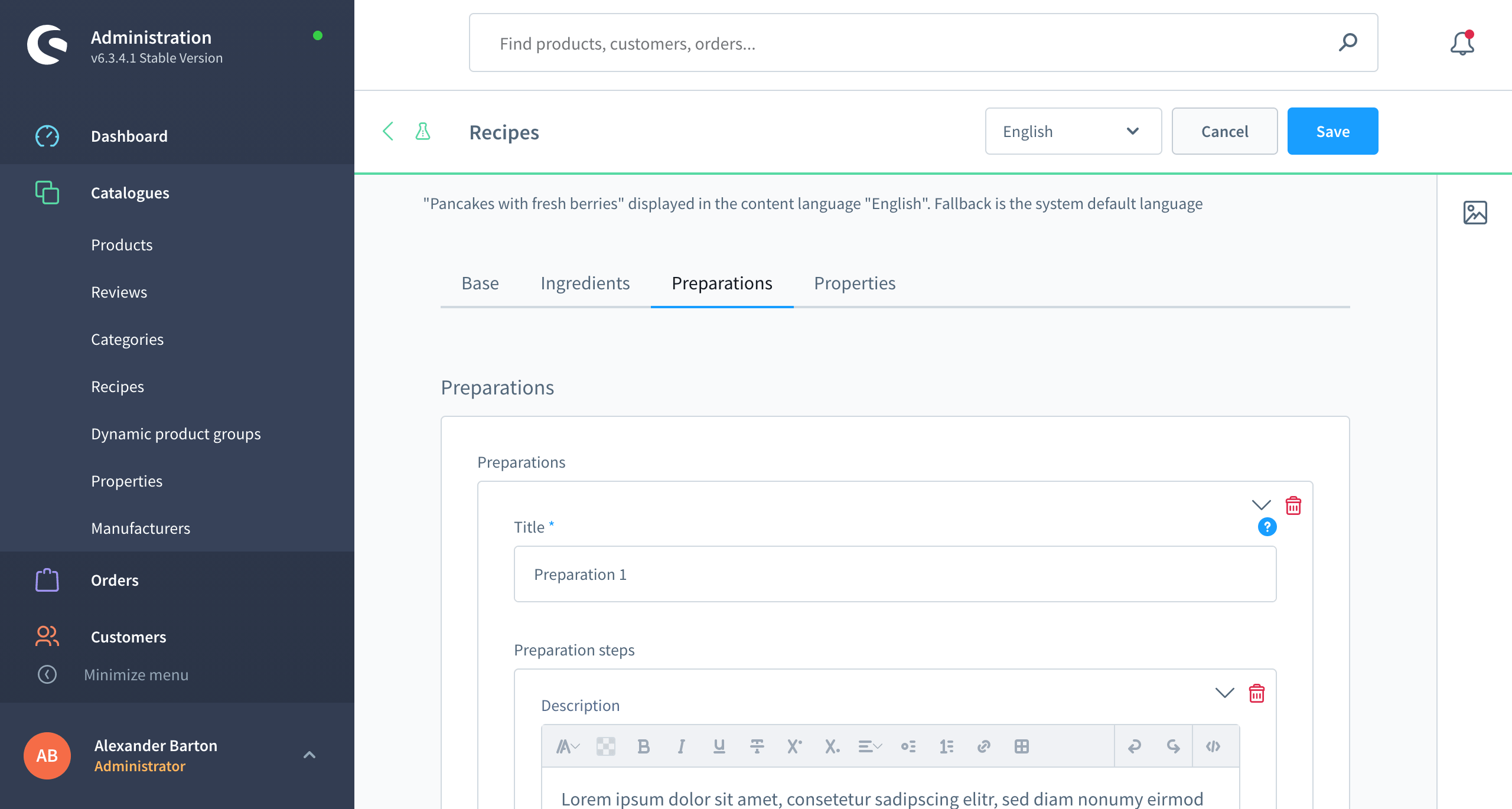This screenshot has width=1512, height=809.
Task: Click the Save button
Action: click(x=1332, y=131)
